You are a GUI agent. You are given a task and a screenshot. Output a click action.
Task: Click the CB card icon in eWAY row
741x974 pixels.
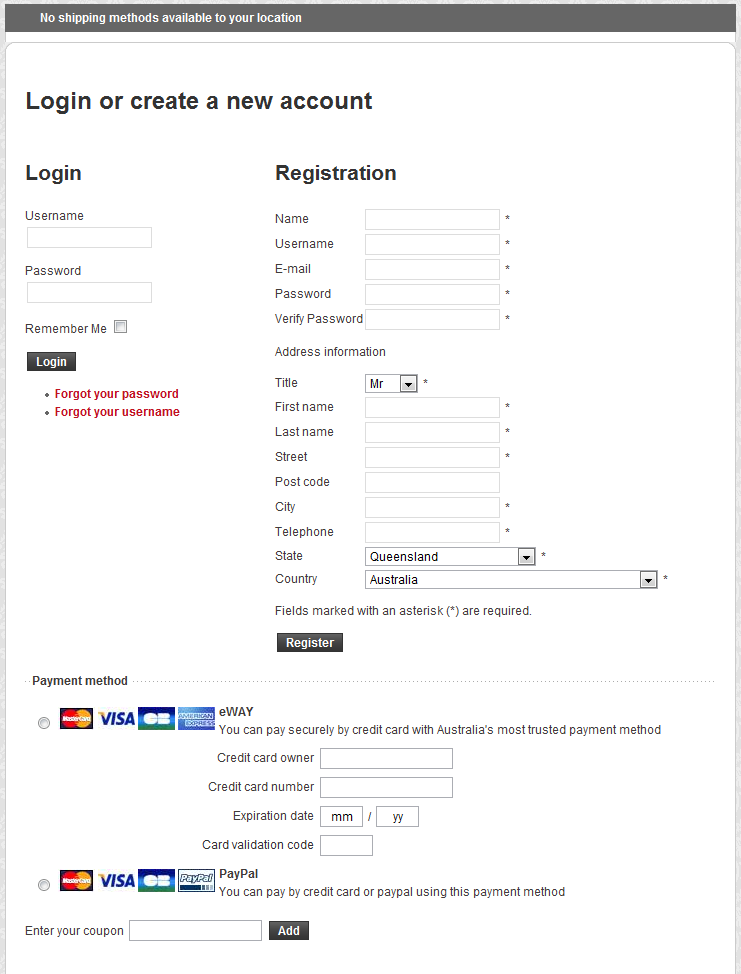(x=156, y=719)
